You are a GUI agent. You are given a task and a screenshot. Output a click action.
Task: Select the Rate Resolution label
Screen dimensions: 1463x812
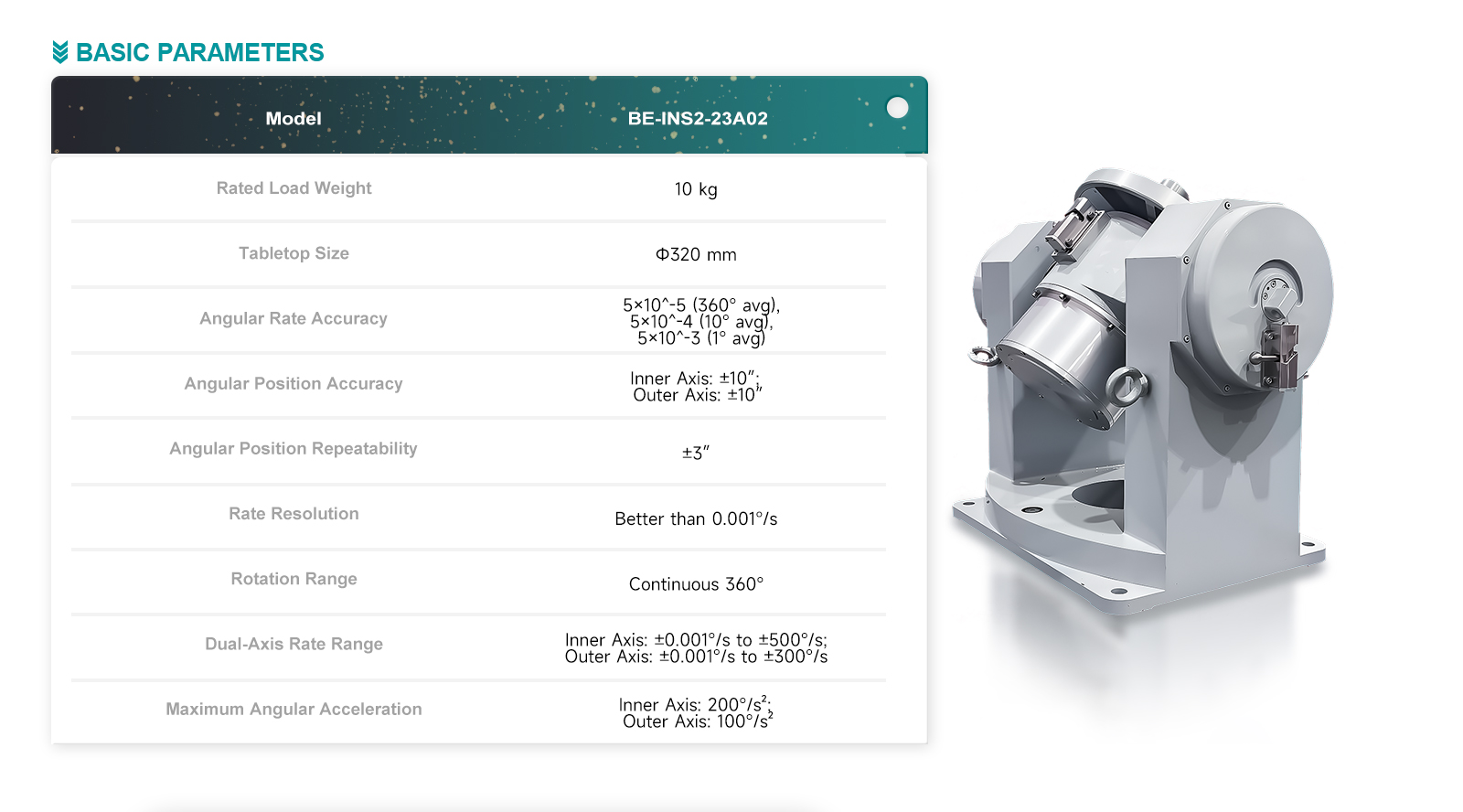coord(294,514)
